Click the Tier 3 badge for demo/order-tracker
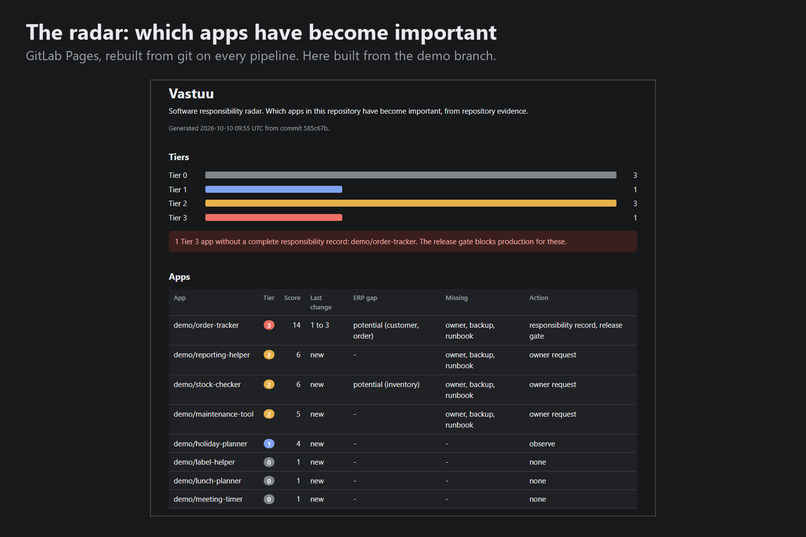 269,325
